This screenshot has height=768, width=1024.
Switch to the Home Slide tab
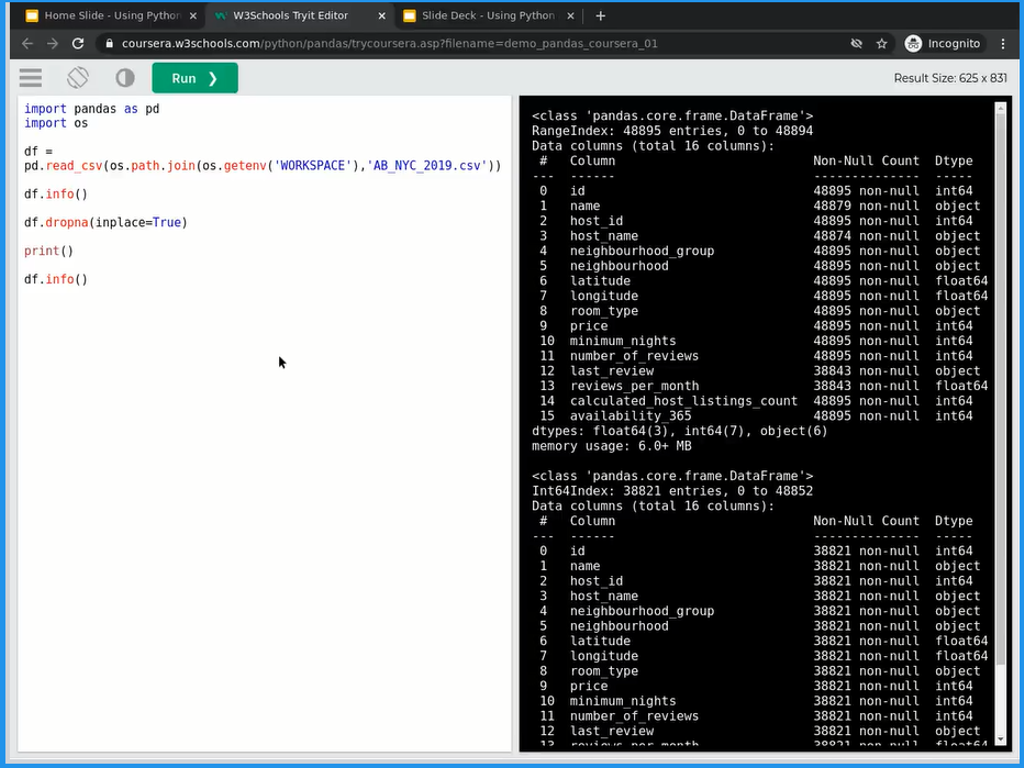pos(110,16)
